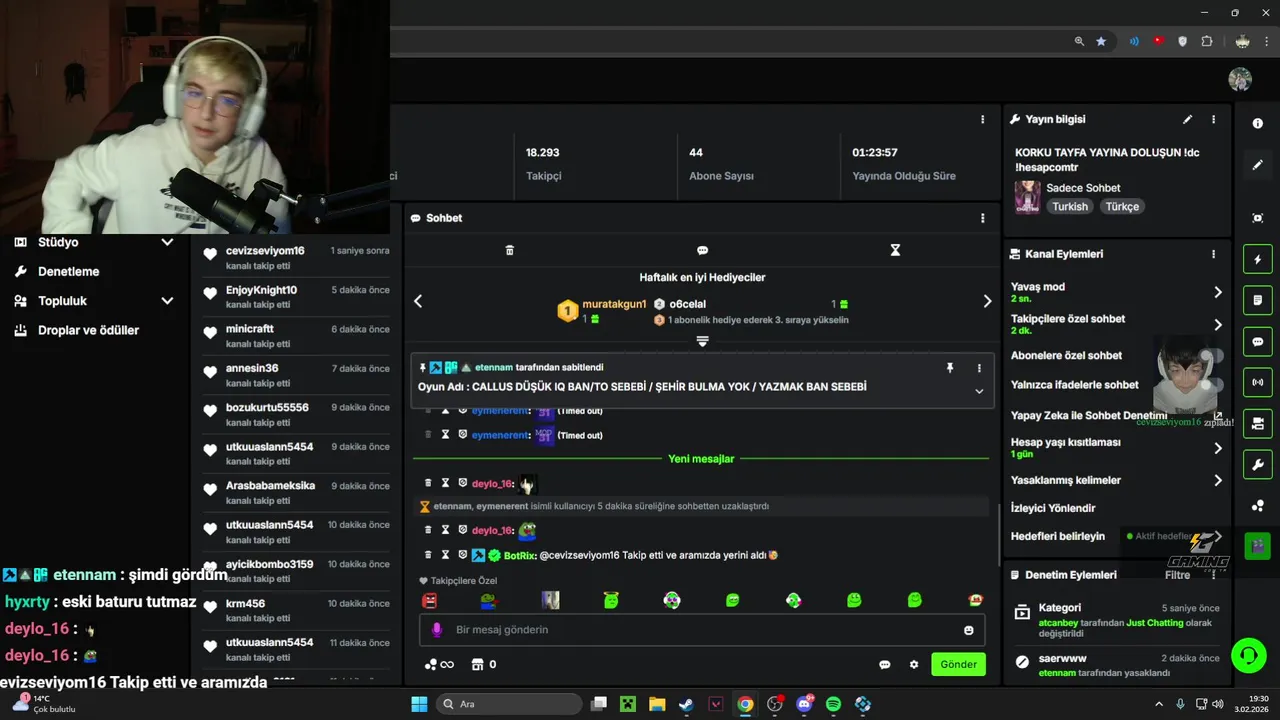Open Kanal Eylemleri three-dot menu
Image resolution: width=1280 pixels, height=720 pixels.
point(1214,254)
